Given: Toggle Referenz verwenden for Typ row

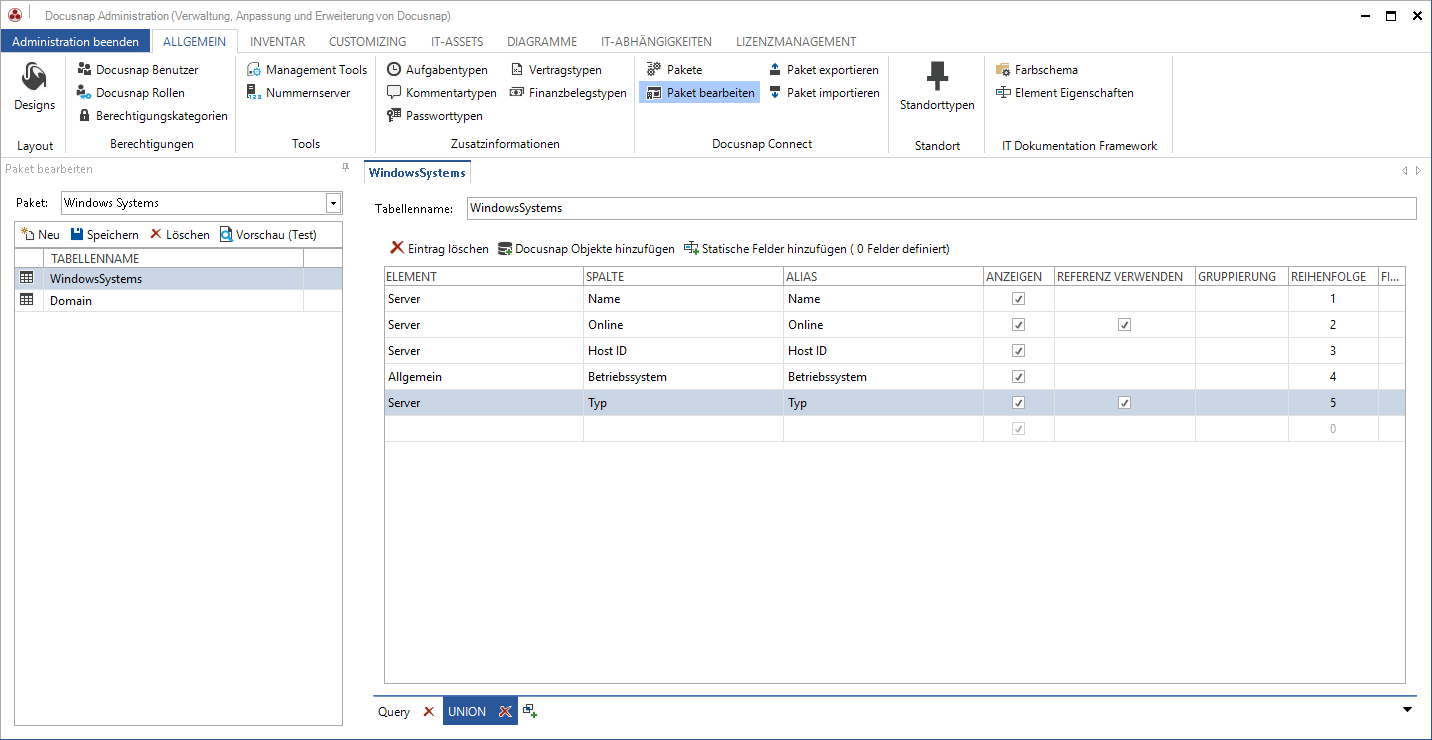Looking at the screenshot, I should pos(1124,403).
